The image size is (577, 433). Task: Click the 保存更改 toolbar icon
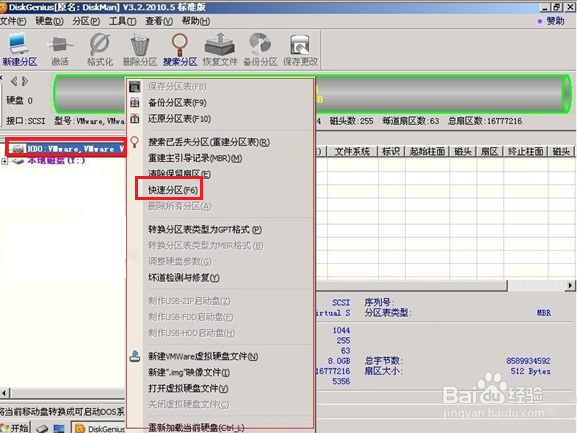(x=300, y=49)
